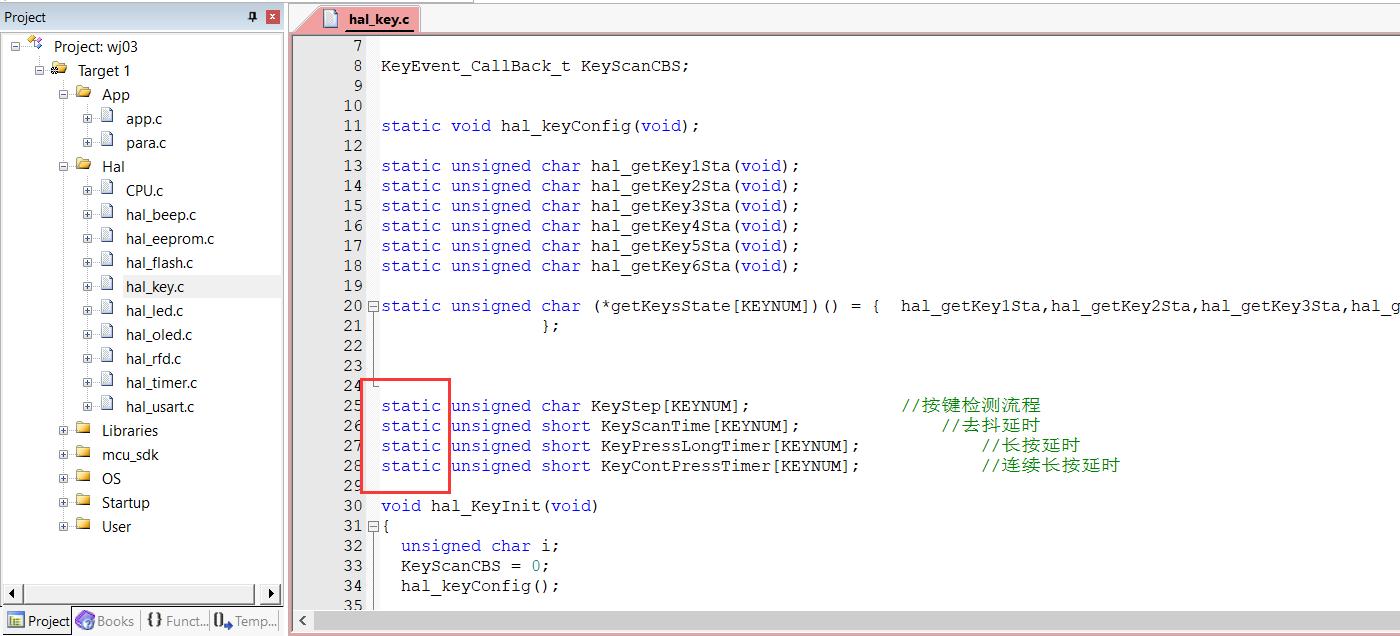Click hal_getKey1Sta prototype on line 13
The image size is (1400, 636).
(x=590, y=166)
